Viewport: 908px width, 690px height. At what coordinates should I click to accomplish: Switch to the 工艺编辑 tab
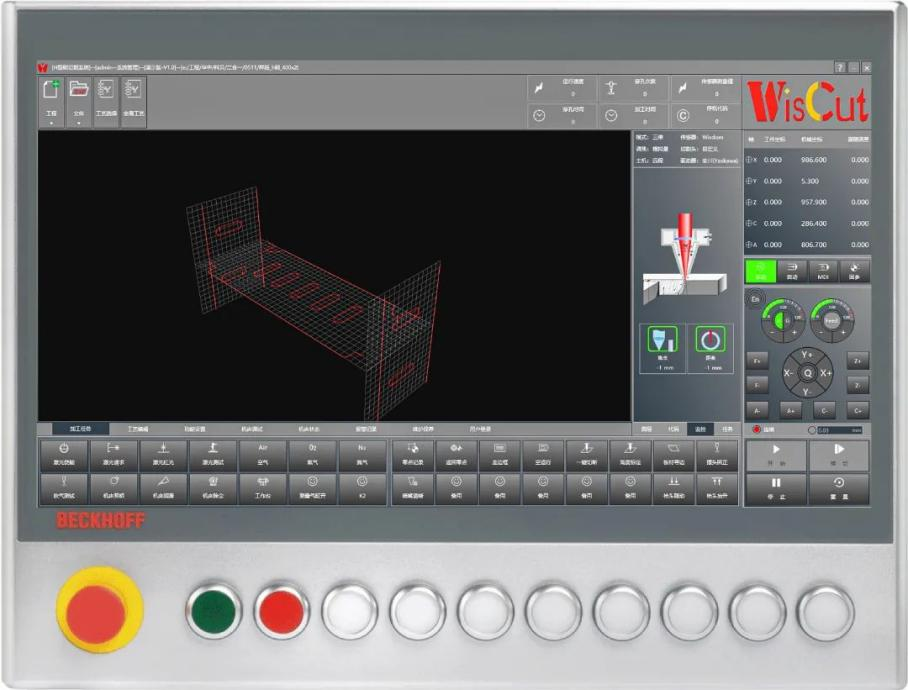click(x=138, y=429)
